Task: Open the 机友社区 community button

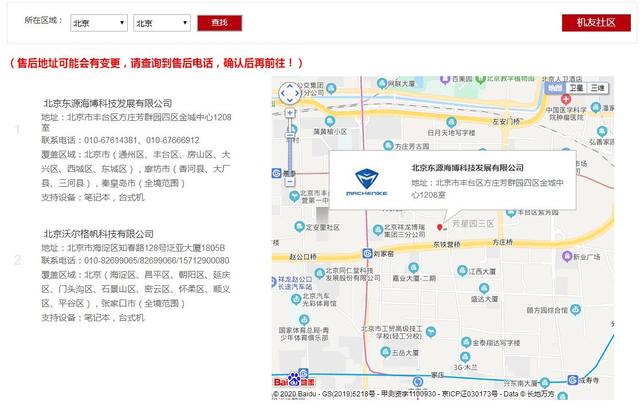Action: tap(596, 23)
